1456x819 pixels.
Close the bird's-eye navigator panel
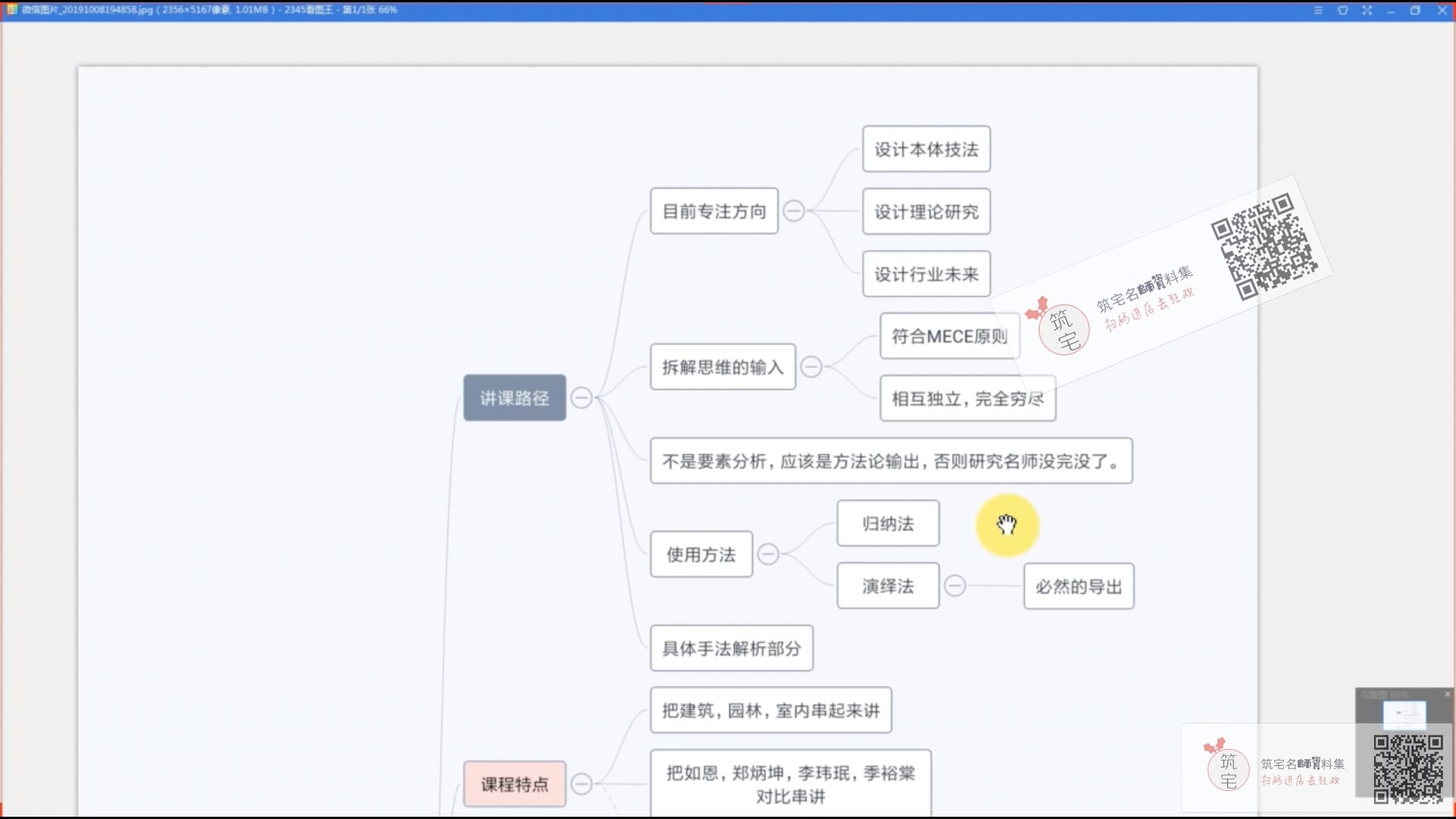[x=1447, y=694]
